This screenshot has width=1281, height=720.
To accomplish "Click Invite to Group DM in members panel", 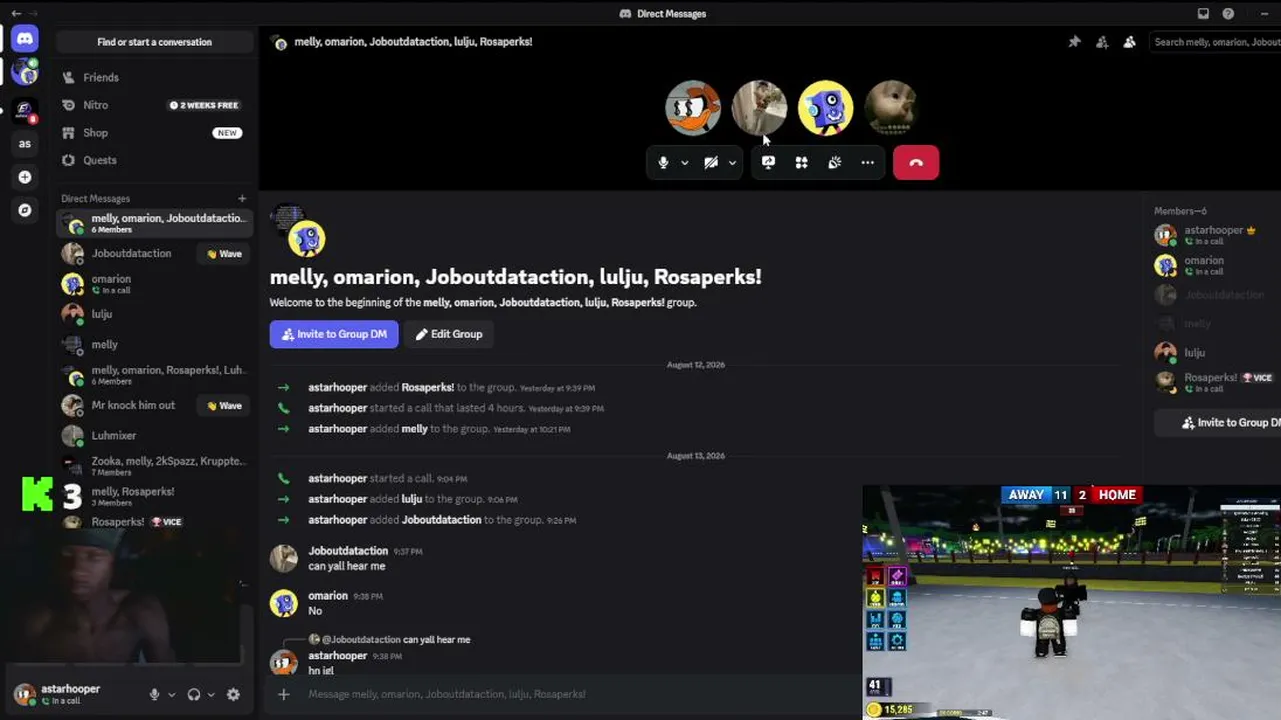I will pos(1220,423).
